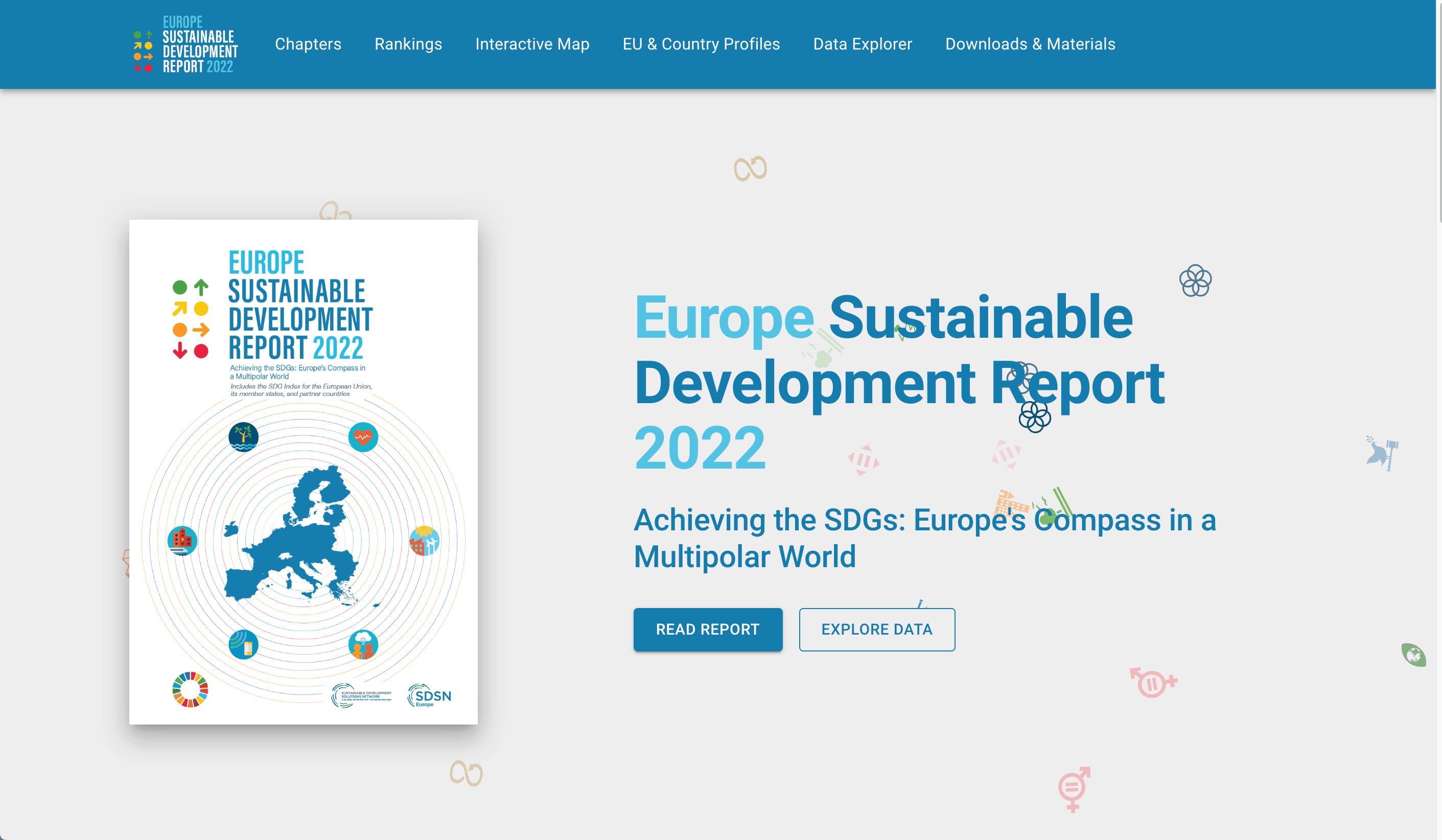Click the wind turbine energy icon on the cover

[x=425, y=541]
